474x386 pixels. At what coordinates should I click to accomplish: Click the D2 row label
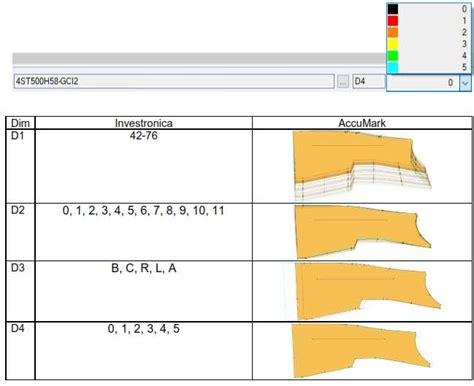(x=18, y=210)
